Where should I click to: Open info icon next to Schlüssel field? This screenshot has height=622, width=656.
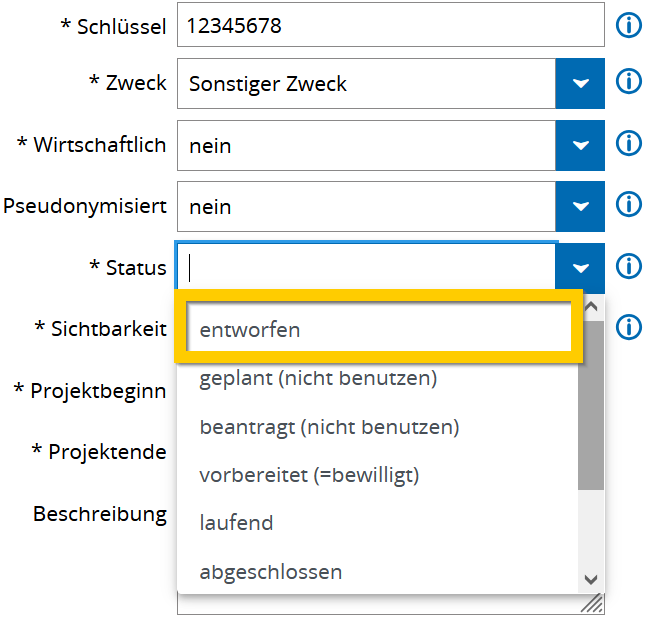coord(628,25)
